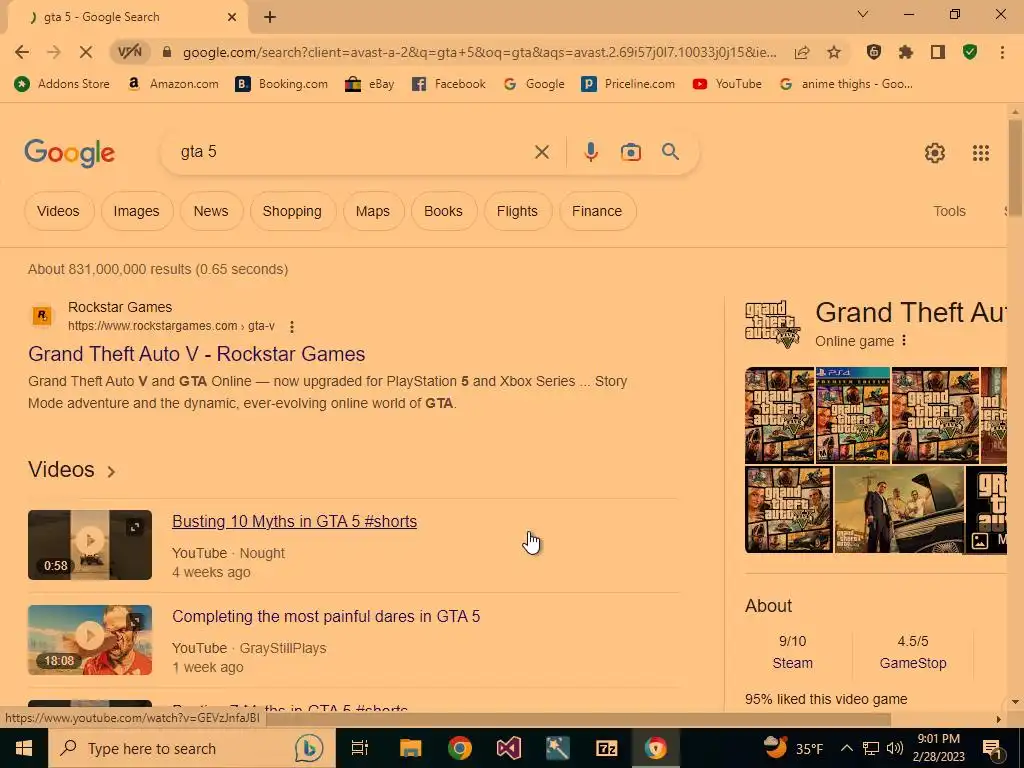Show hidden system tray icons
Screen dimensions: 1024x768
pyautogui.click(x=846, y=748)
